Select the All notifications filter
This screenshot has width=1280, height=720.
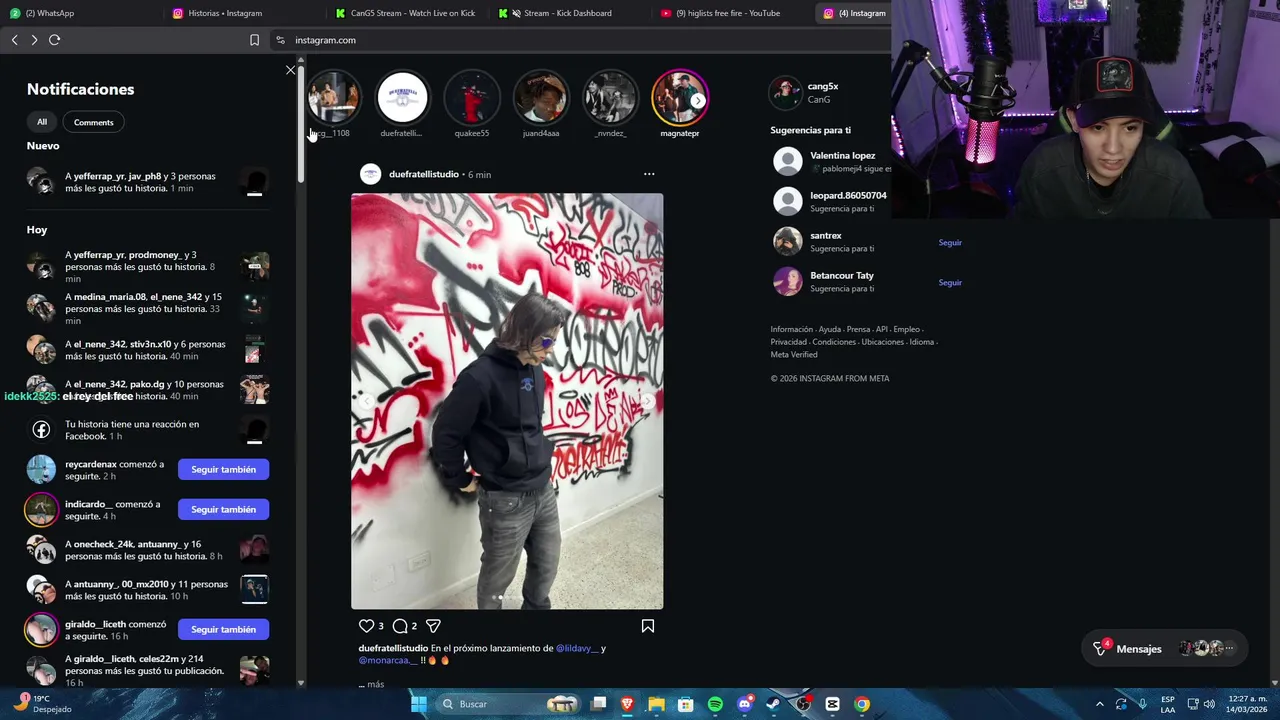tap(42, 122)
